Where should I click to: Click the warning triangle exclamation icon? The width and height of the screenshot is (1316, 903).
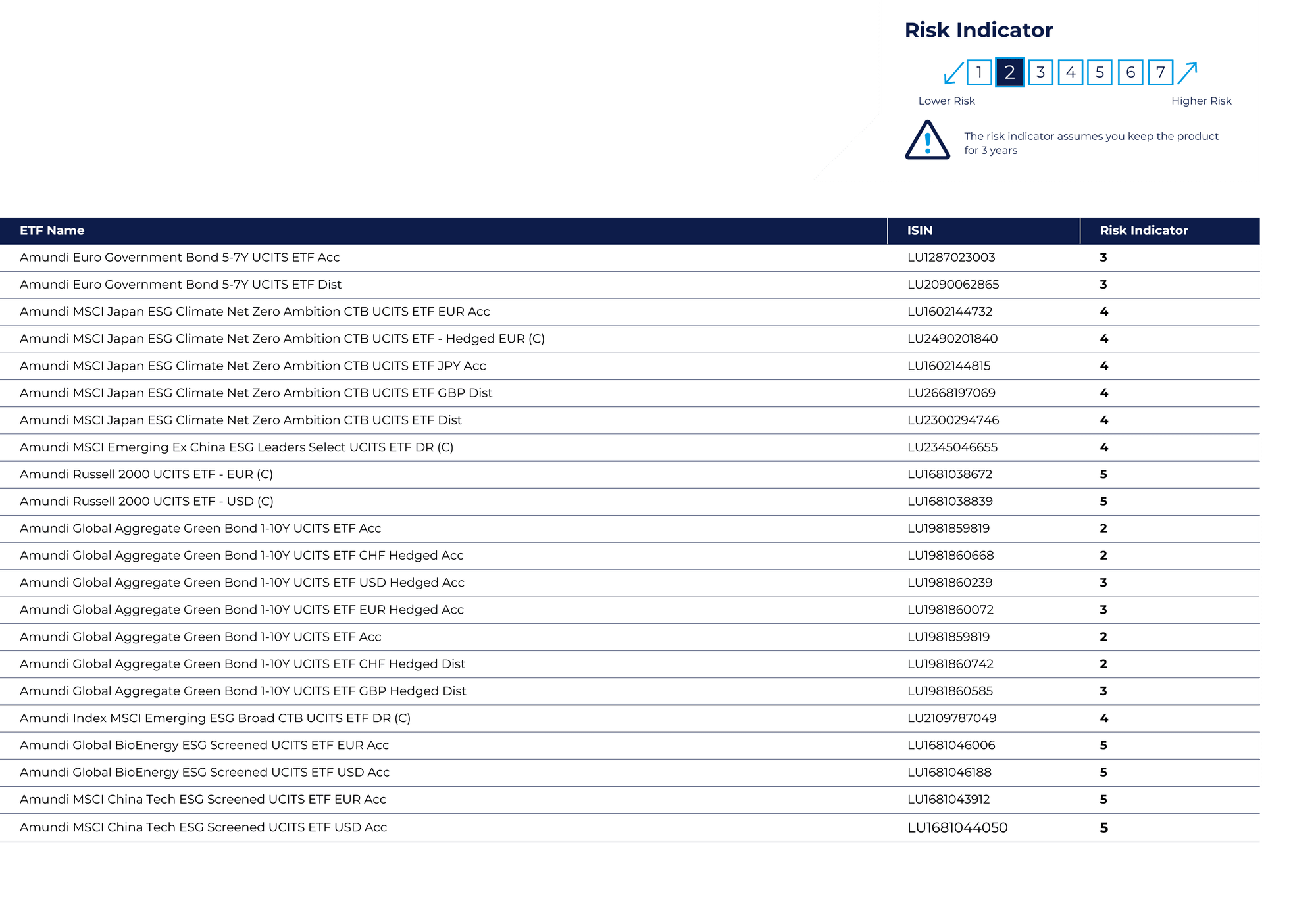(x=927, y=140)
